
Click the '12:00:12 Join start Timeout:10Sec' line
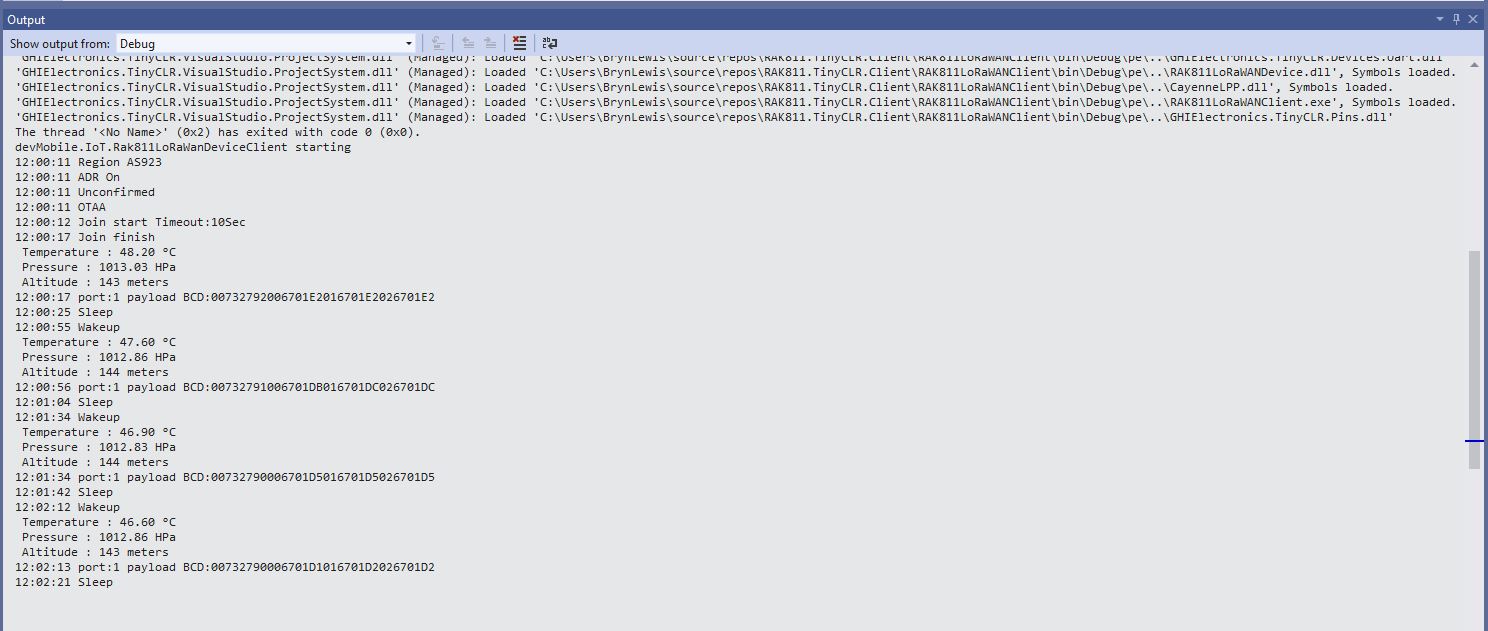[x=130, y=222]
